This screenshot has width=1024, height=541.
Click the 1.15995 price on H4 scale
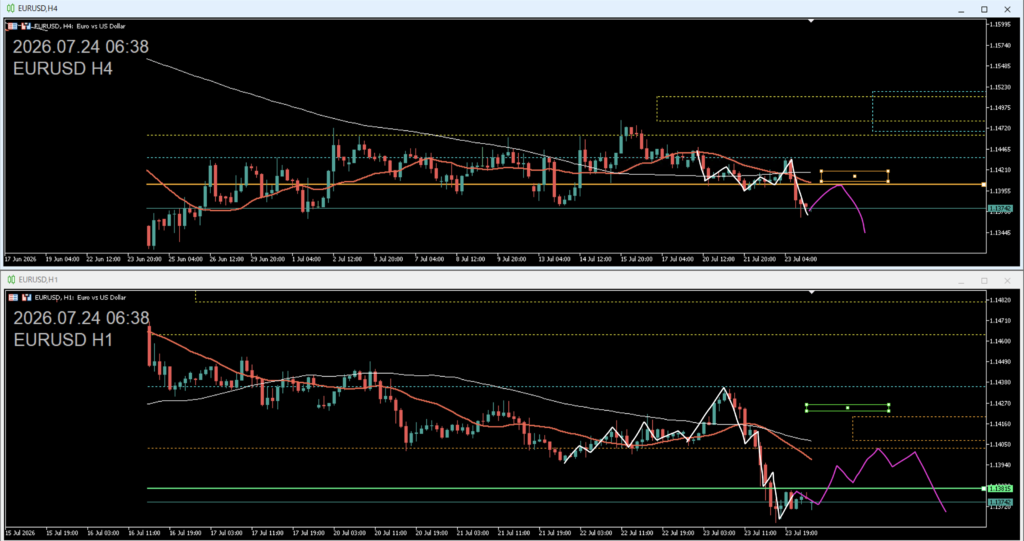coord(1000,24)
